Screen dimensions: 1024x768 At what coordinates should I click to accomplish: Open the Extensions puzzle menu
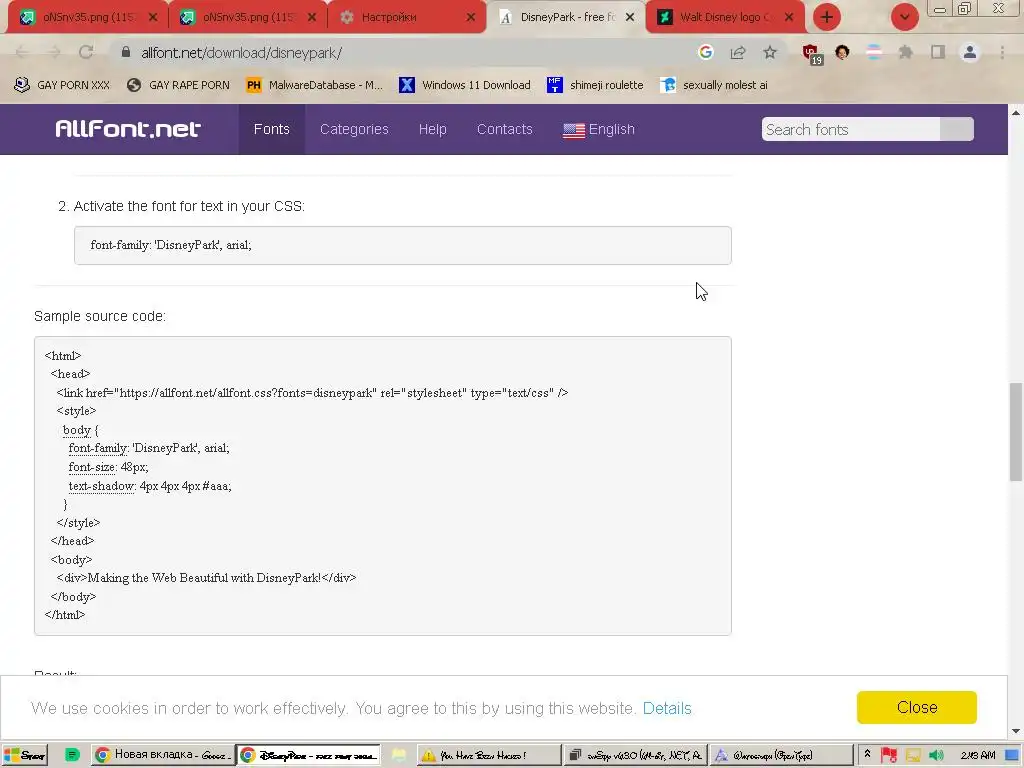pos(906,52)
